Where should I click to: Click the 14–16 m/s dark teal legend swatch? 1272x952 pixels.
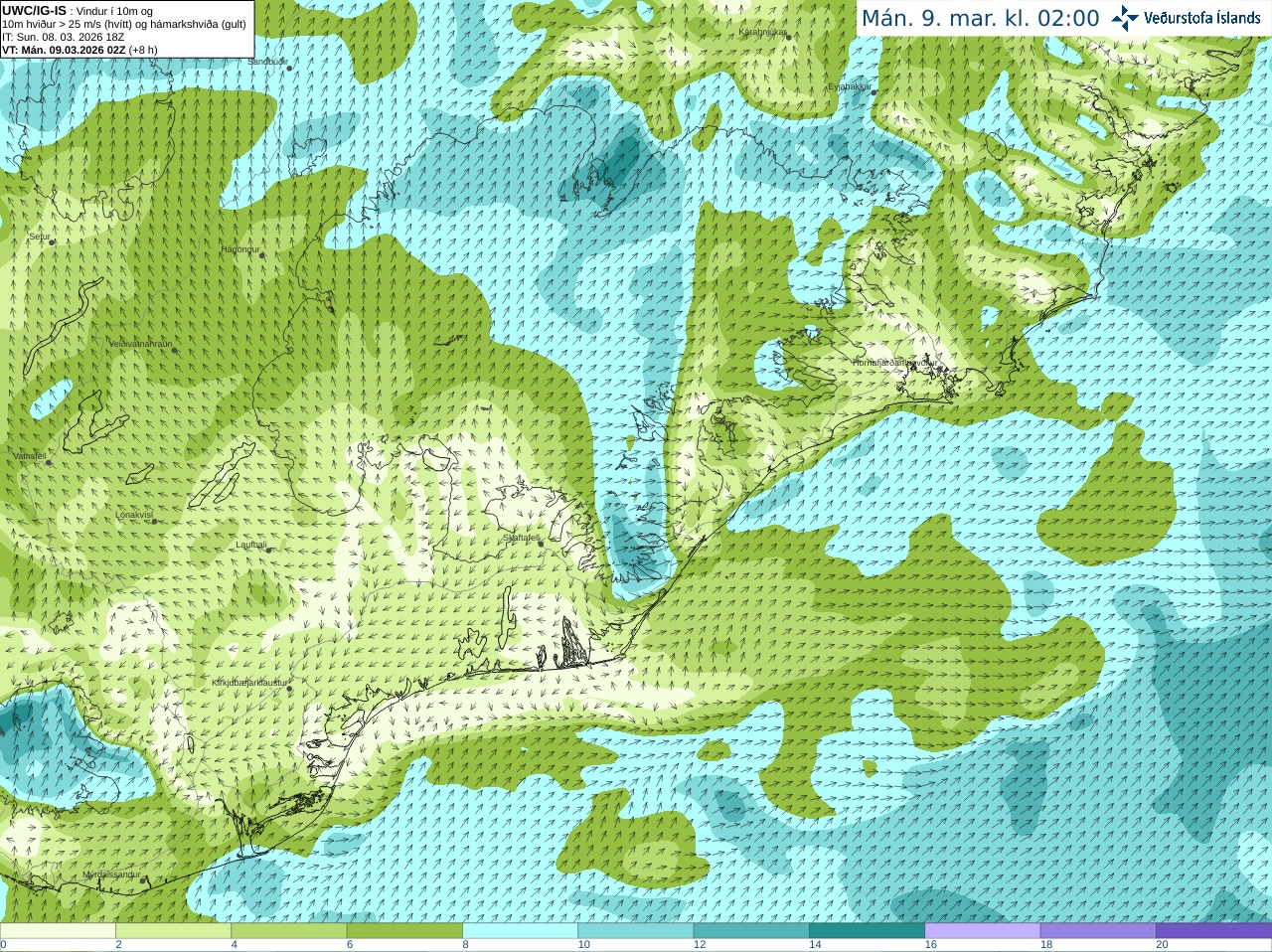click(867, 931)
